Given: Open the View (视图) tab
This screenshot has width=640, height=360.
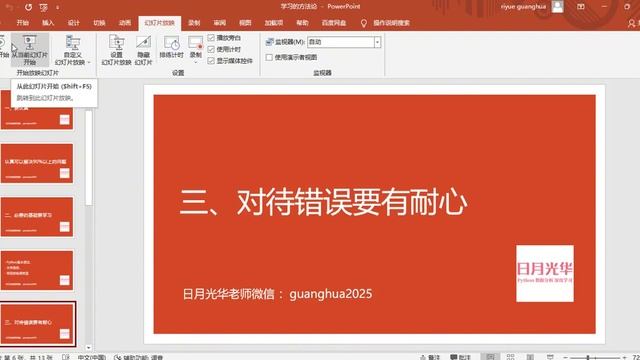Looking at the screenshot, I should click(x=245, y=23).
